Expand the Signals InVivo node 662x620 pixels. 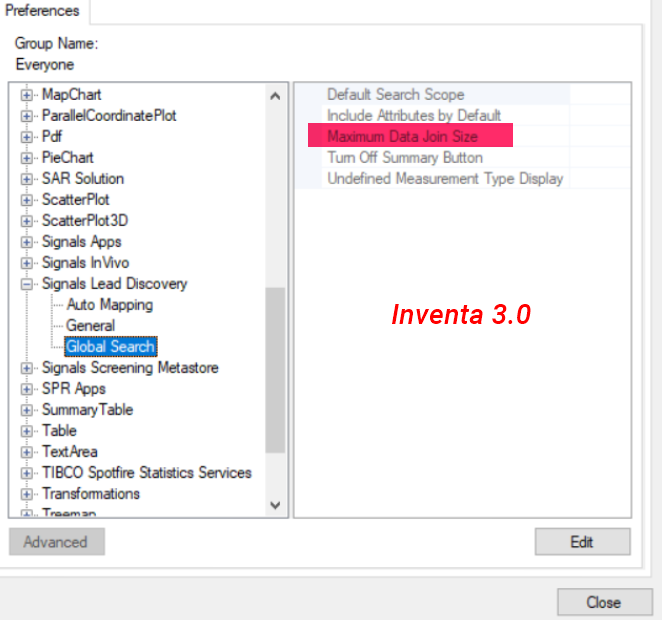click(x=26, y=263)
